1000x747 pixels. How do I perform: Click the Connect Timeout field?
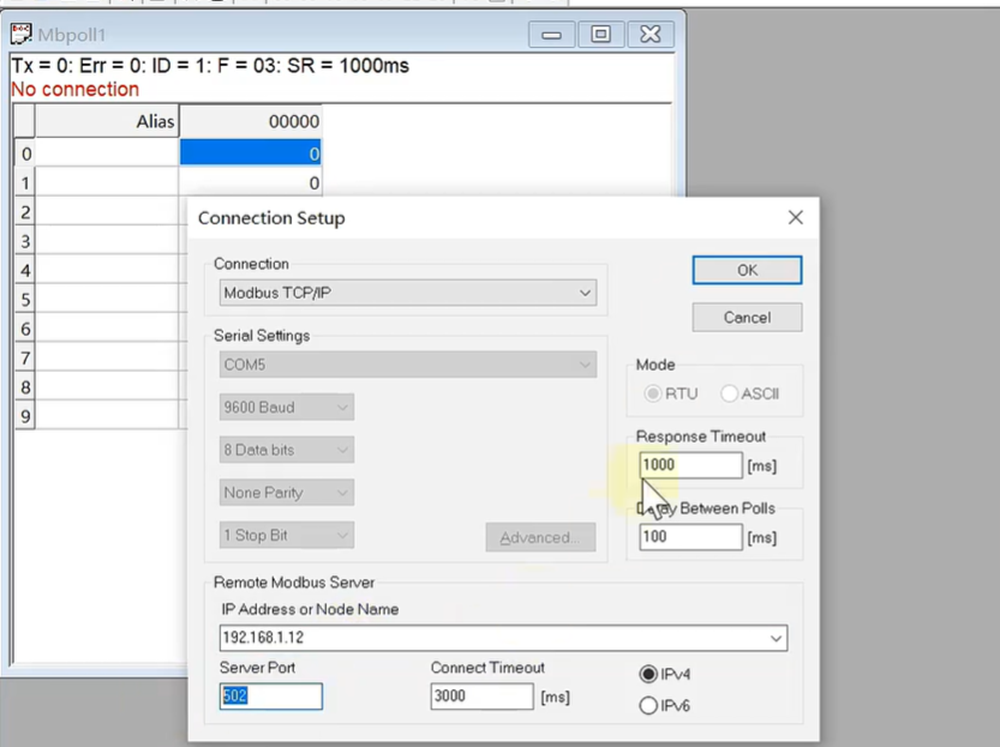click(481, 697)
